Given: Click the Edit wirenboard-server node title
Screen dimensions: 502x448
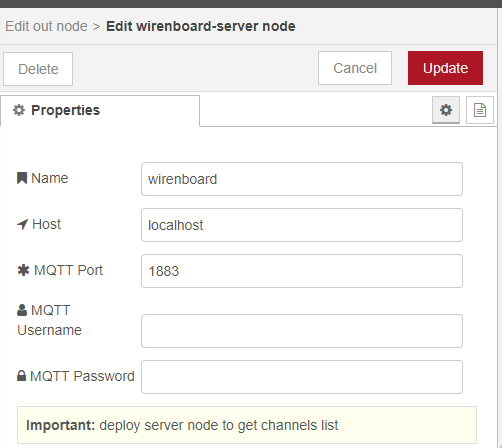Looking at the screenshot, I should (201, 26).
